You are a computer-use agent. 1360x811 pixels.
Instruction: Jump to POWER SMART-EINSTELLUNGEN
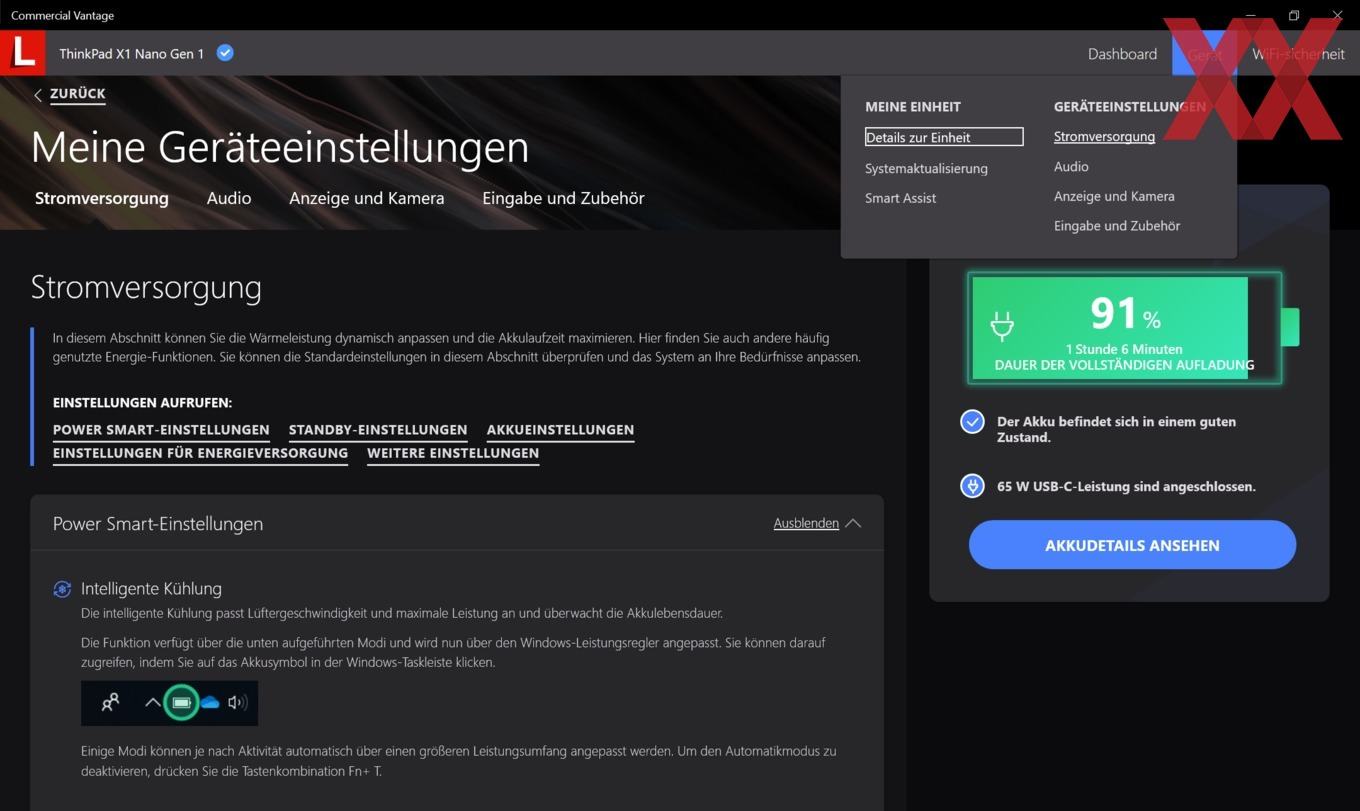coord(161,430)
